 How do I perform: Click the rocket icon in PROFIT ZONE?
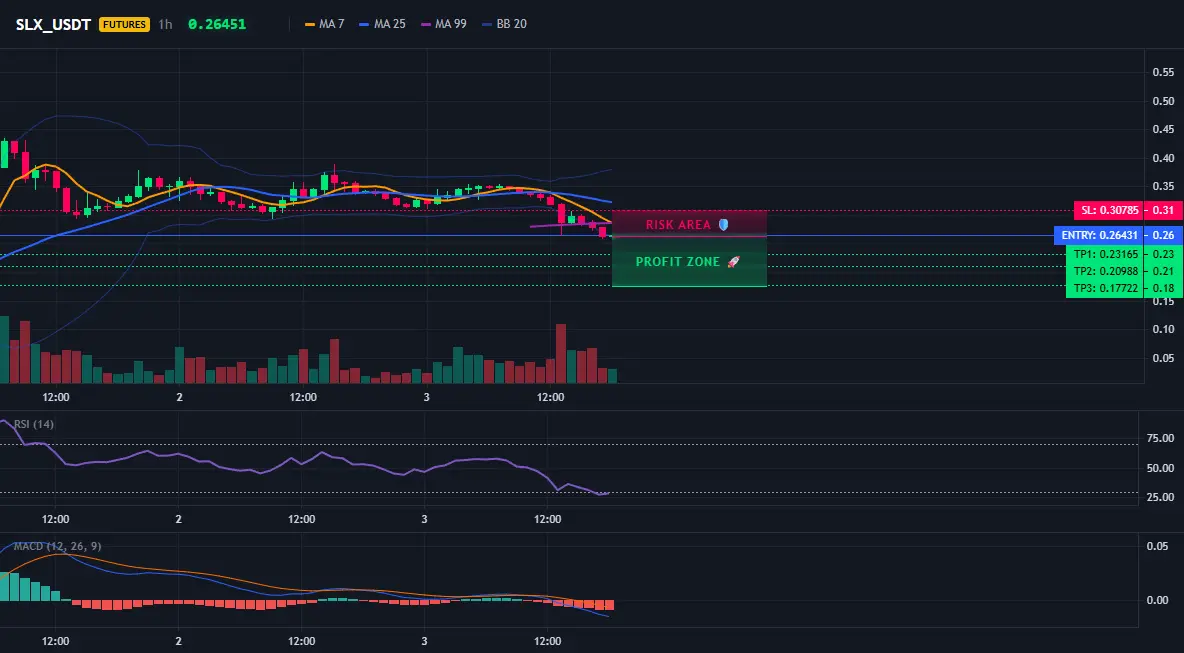[x=733, y=262]
